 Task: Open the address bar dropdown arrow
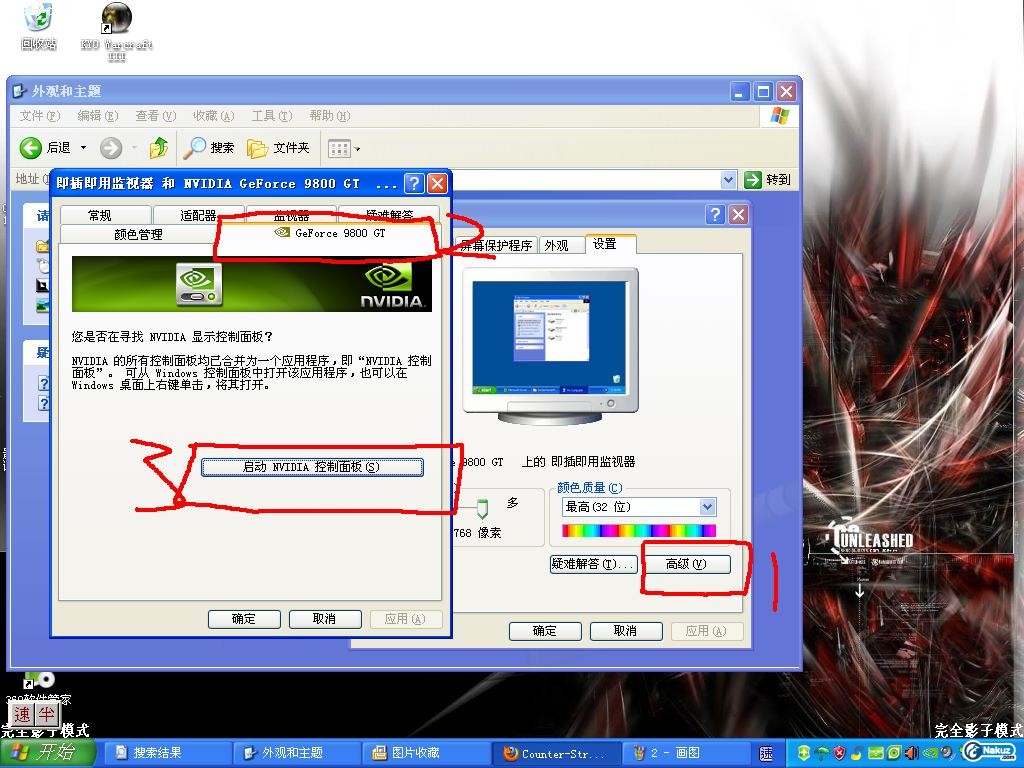728,180
